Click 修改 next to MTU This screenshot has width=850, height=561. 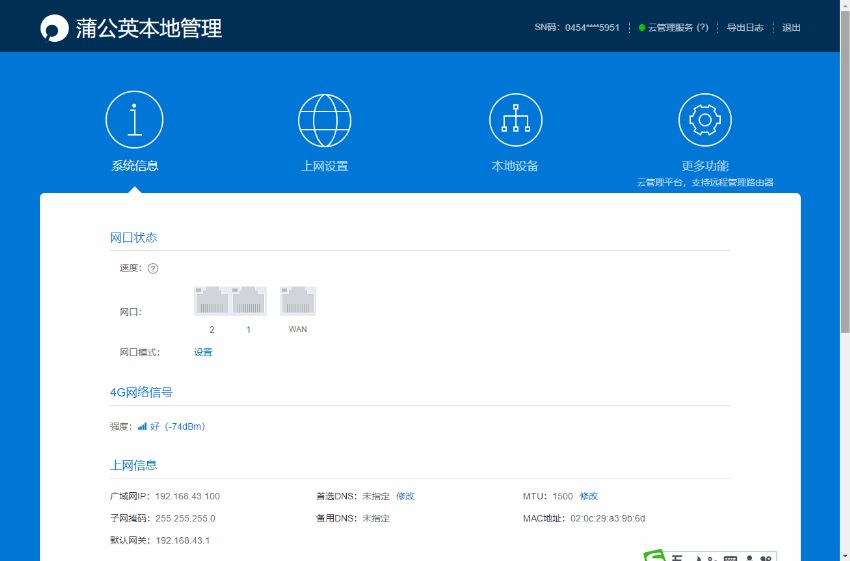pos(589,496)
